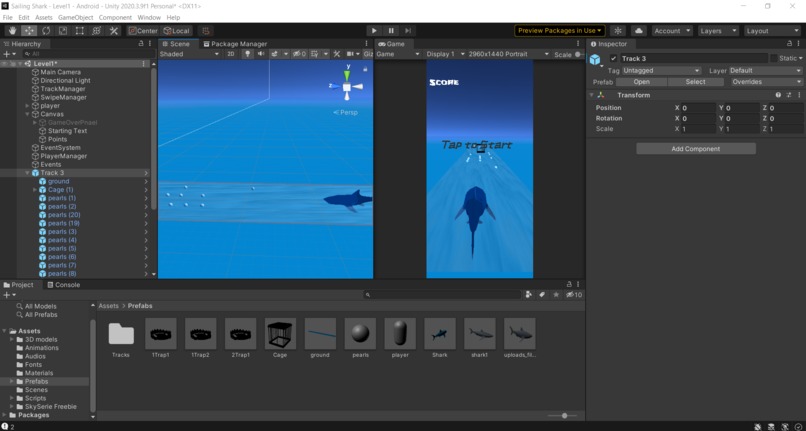Click Assets in the breadcrumb path
Viewport: 806px width, 431px height.
coord(108,306)
